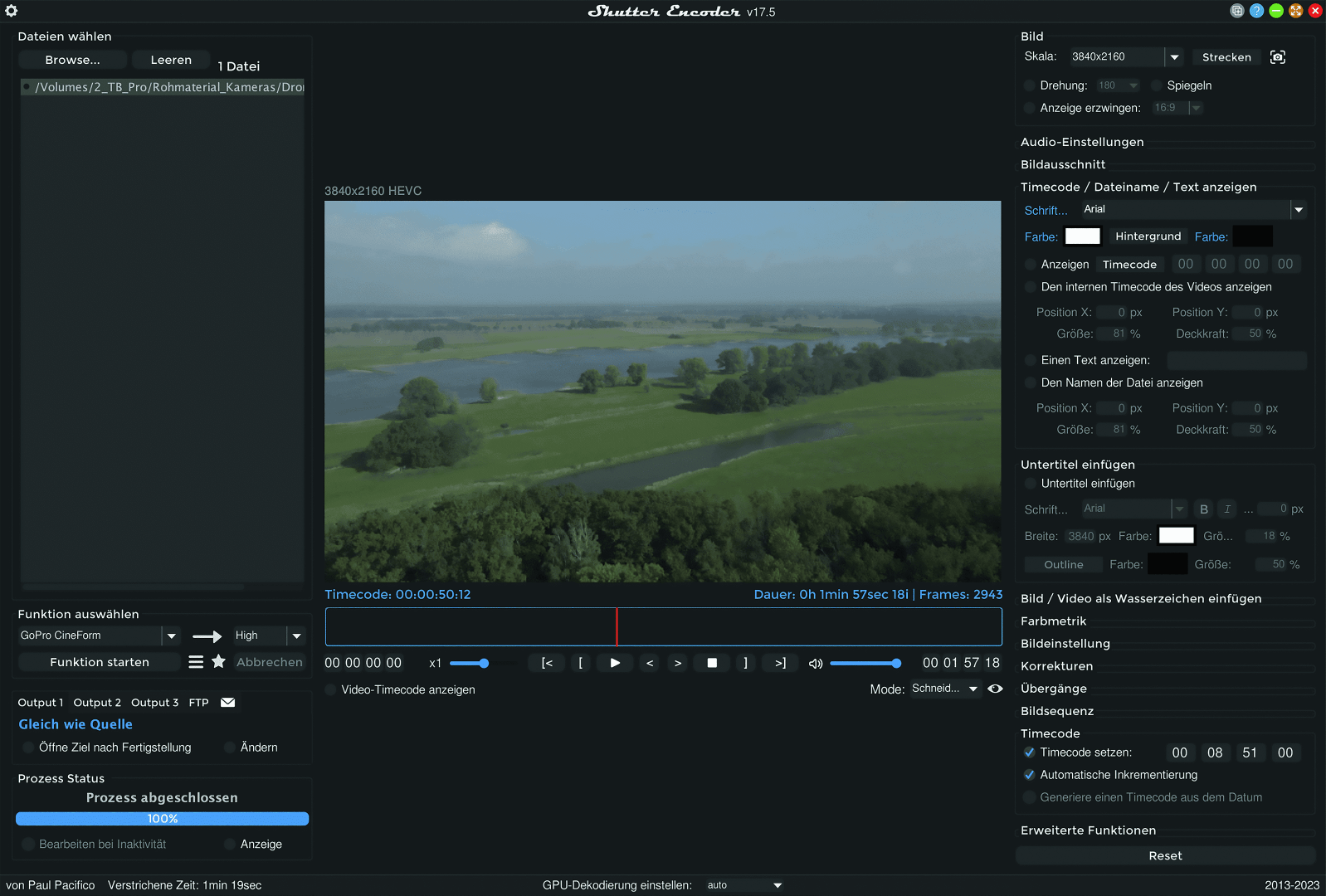The height and width of the screenshot is (896, 1326).
Task: Open the High quality dropdown
Action: click(x=296, y=635)
